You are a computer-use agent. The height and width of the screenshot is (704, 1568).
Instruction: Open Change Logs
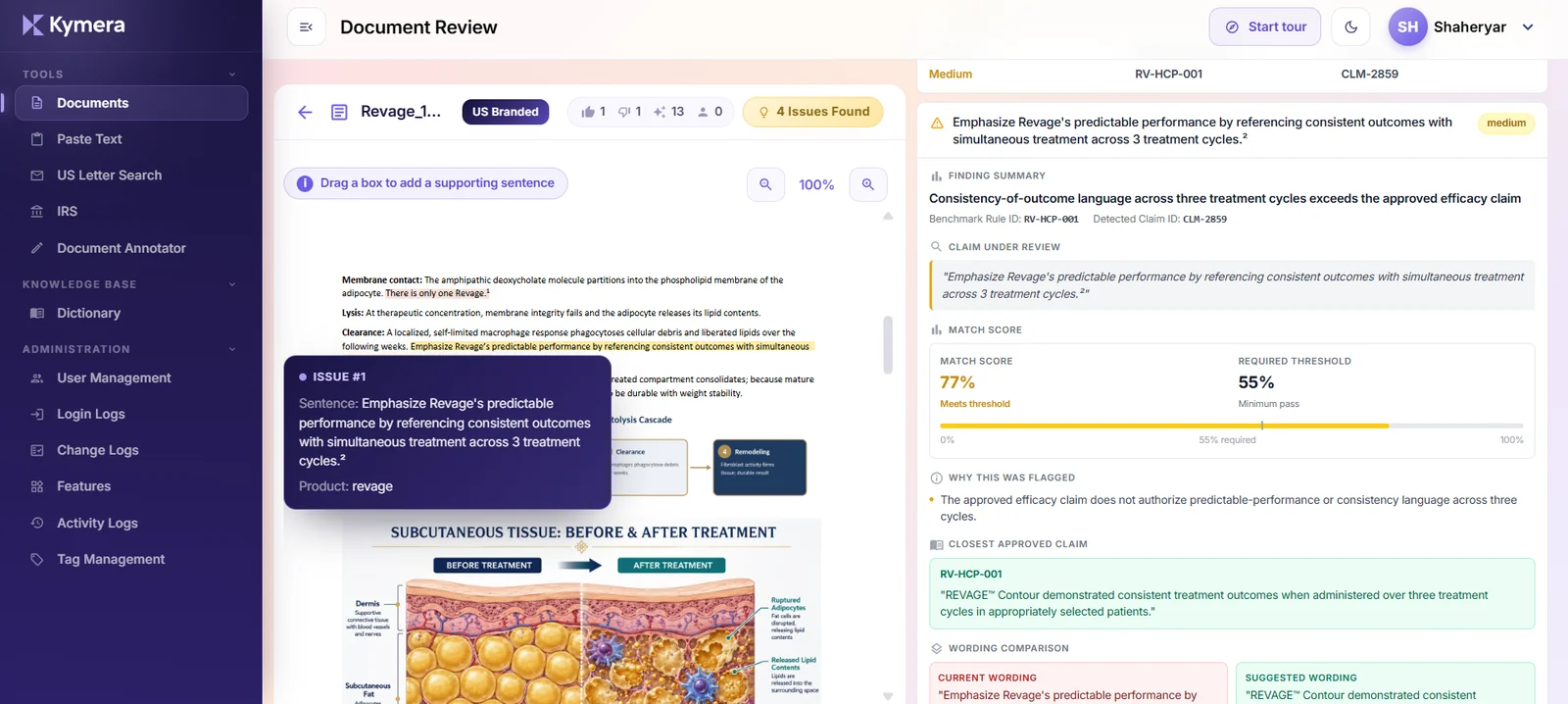click(131, 450)
